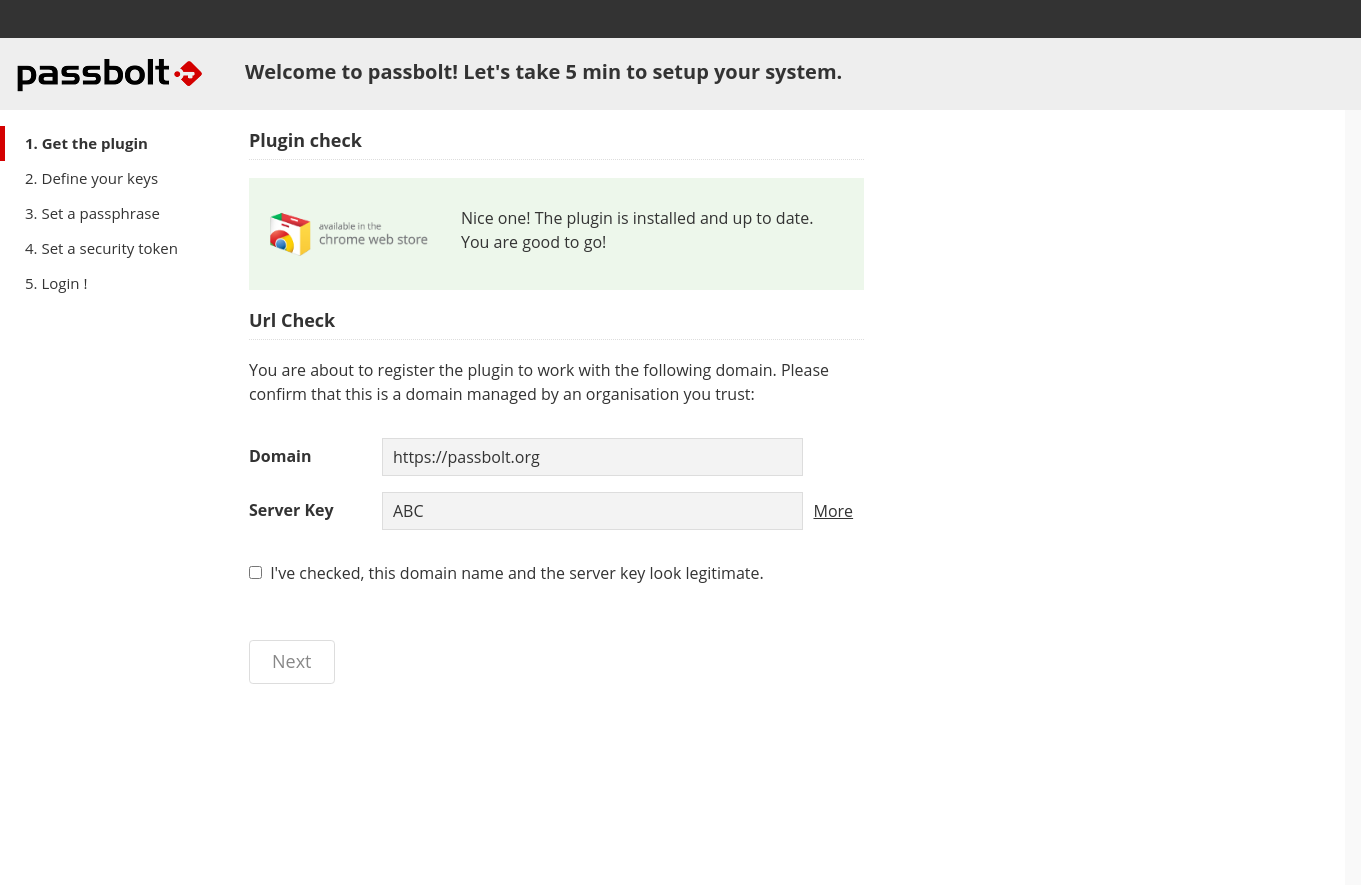Screen dimensions: 1361x885
Task: Open the More link next to Server Key
Action: click(x=833, y=511)
